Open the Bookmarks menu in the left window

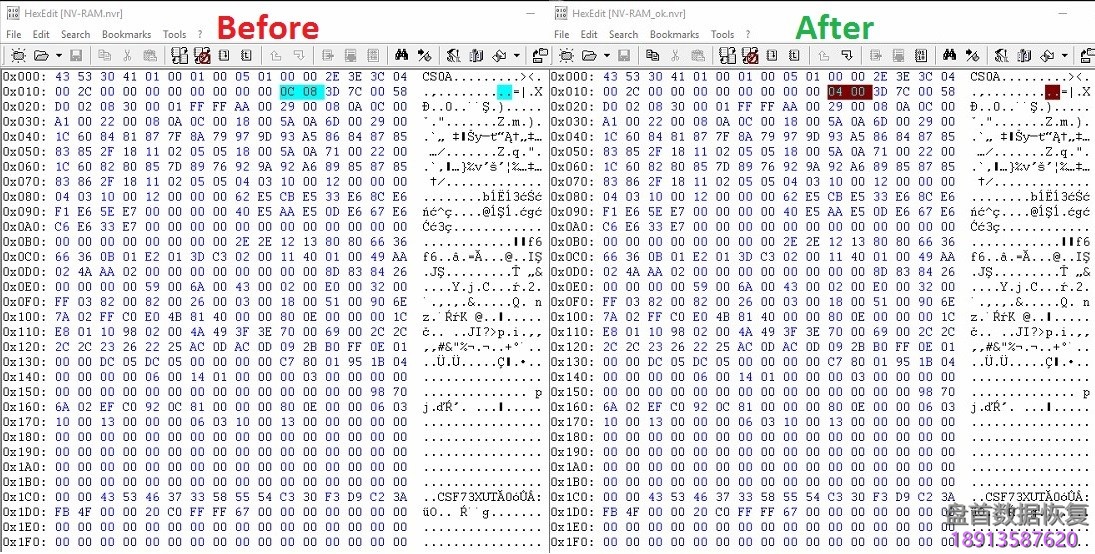pos(126,34)
